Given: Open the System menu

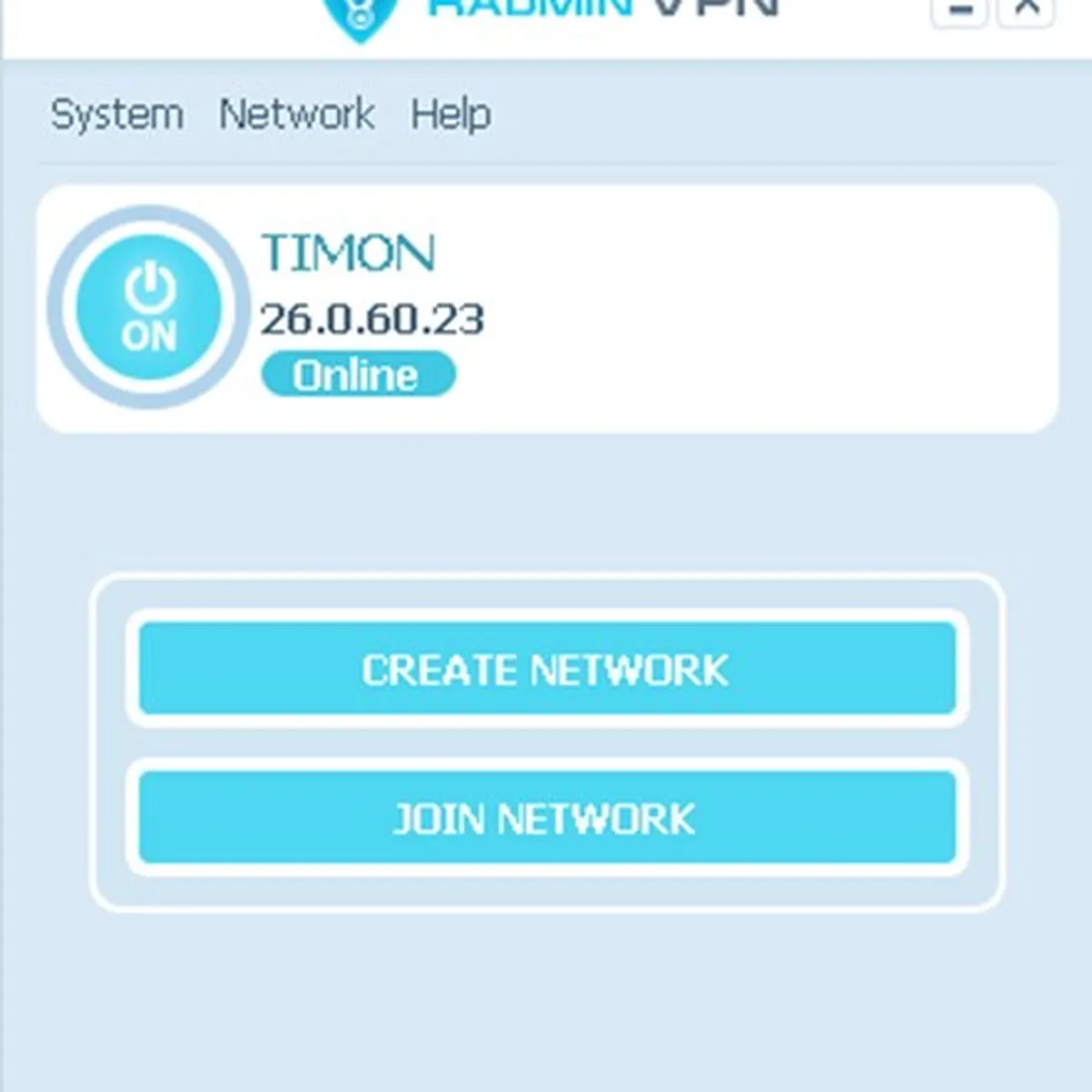Looking at the screenshot, I should (x=116, y=115).
